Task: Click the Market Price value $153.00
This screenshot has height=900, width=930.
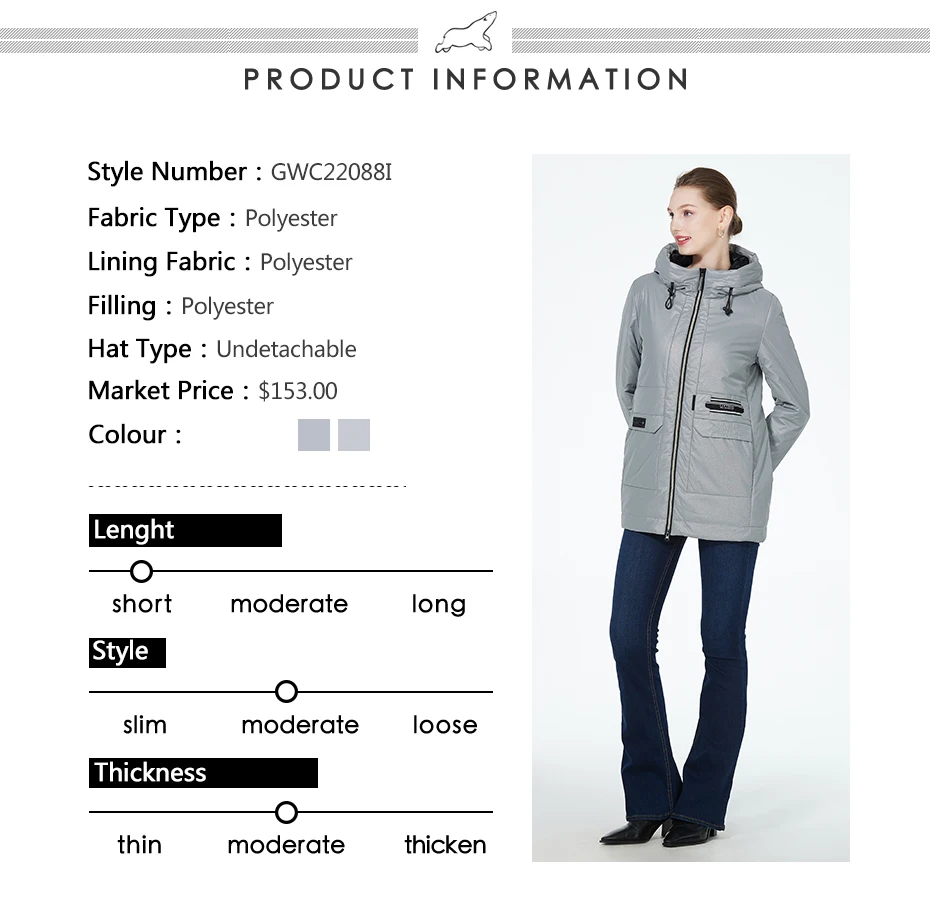Action: point(298,392)
